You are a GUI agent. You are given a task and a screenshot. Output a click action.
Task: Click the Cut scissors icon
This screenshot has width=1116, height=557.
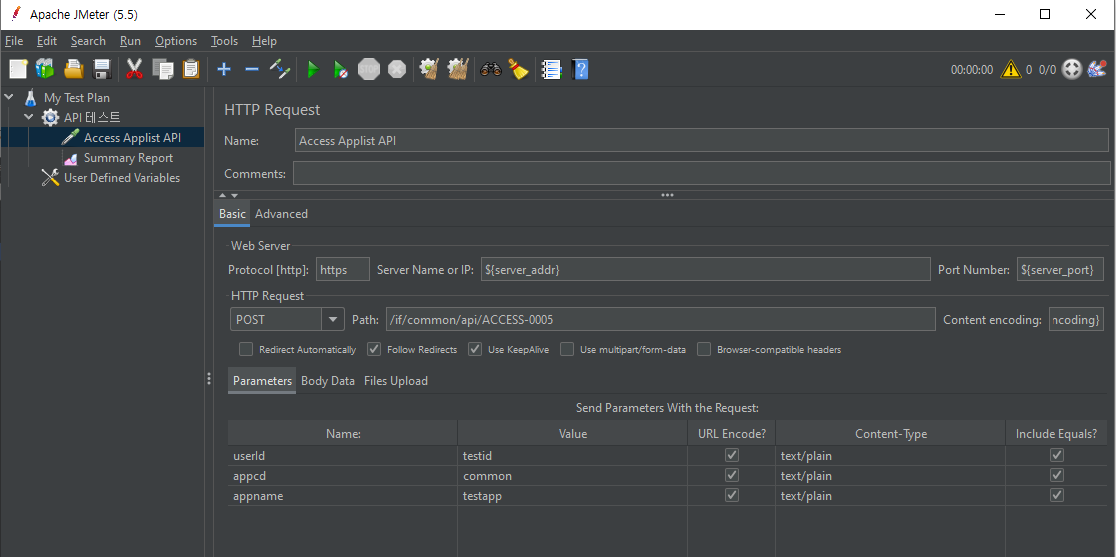pyautogui.click(x=135, y=70)
